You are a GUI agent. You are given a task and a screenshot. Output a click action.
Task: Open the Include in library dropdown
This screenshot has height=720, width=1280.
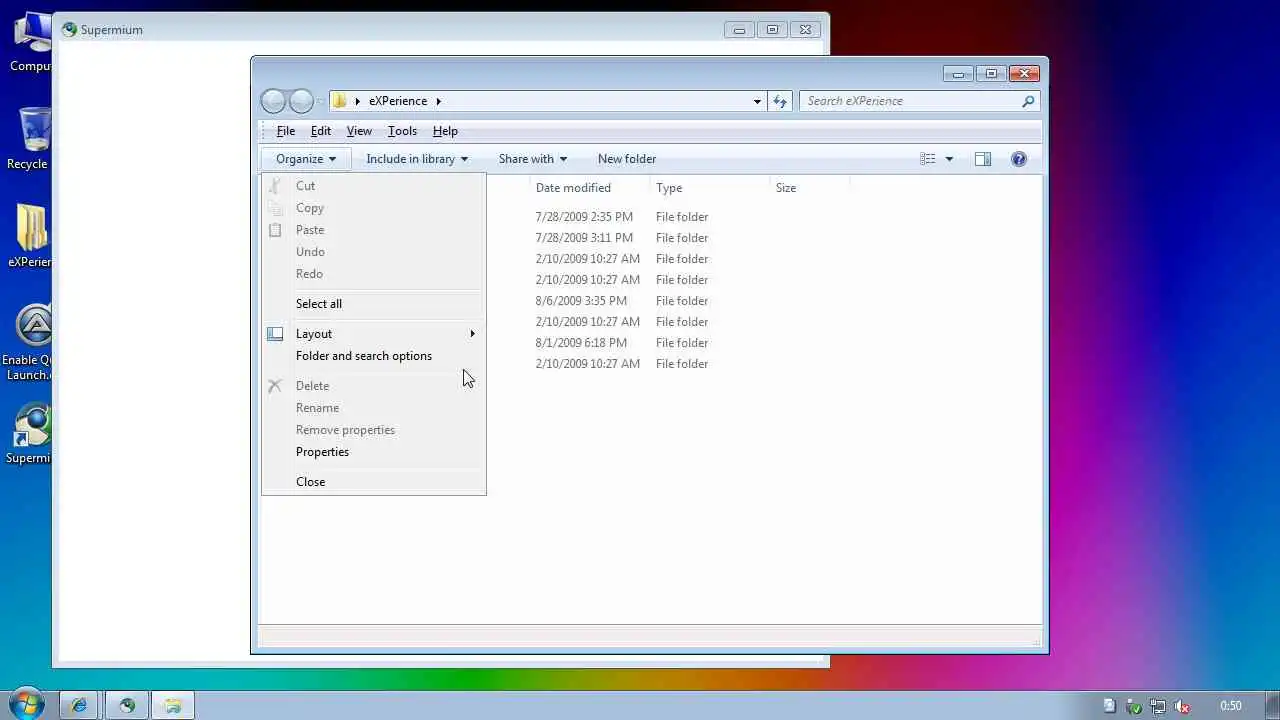coord(417,159)
